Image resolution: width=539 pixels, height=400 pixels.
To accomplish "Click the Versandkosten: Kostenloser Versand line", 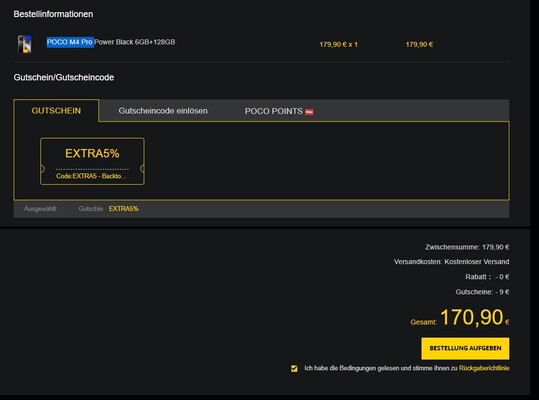I will [452, 262].
